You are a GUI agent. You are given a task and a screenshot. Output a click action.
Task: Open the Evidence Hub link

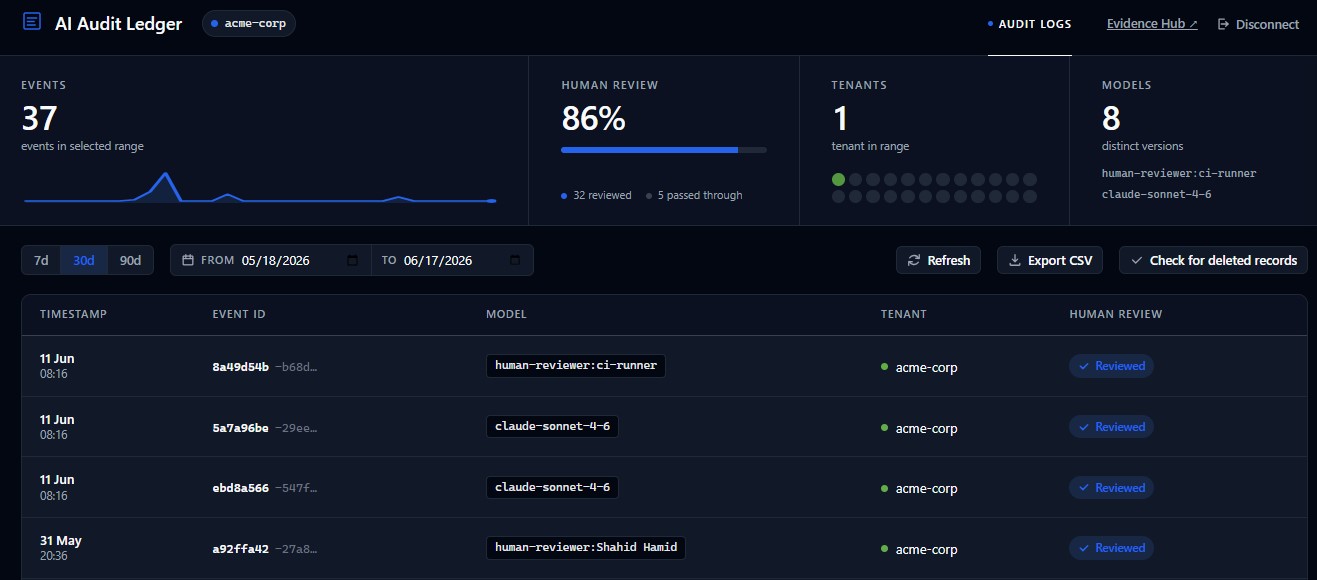coord(1152,24)
